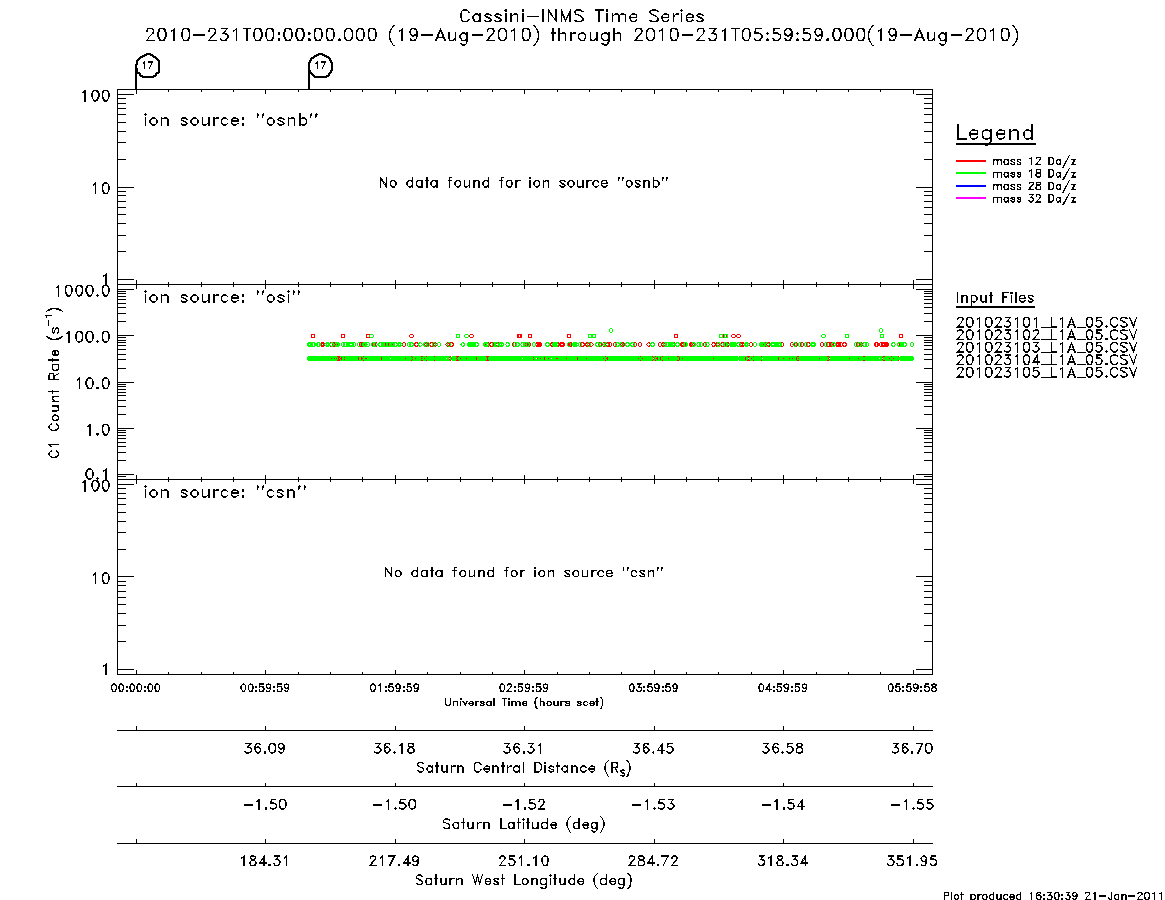The height and width of the screenshot is (900, 1165).
Task: Click the "mass 18 Da/z" legend label
Action: pos(1034,174)
